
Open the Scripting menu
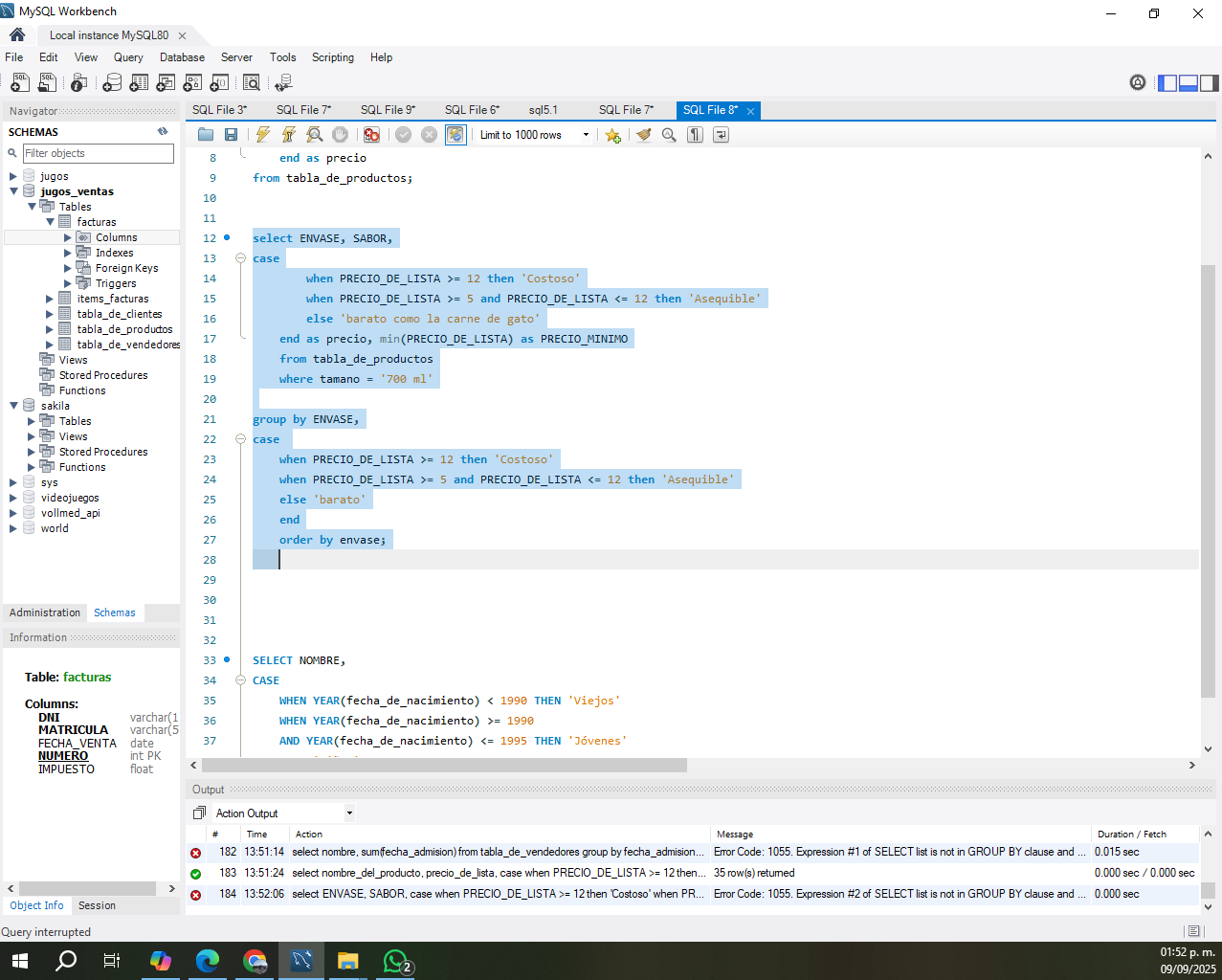coord(332,57)
